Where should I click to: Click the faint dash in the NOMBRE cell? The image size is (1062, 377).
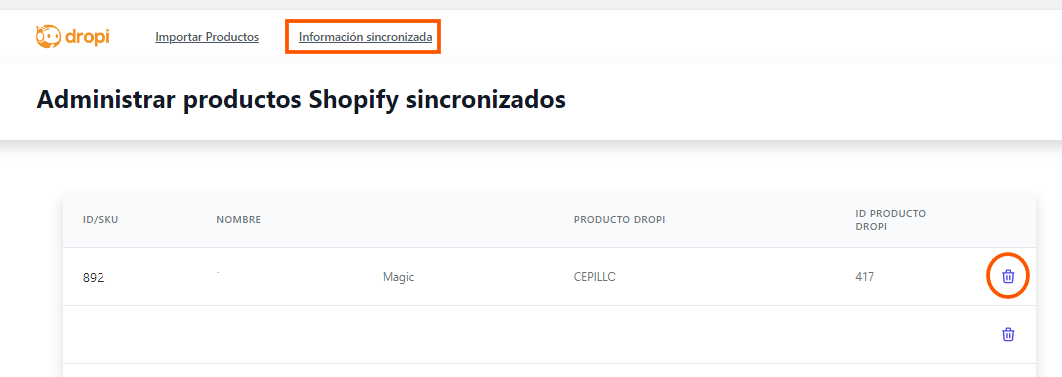(218, 272)
